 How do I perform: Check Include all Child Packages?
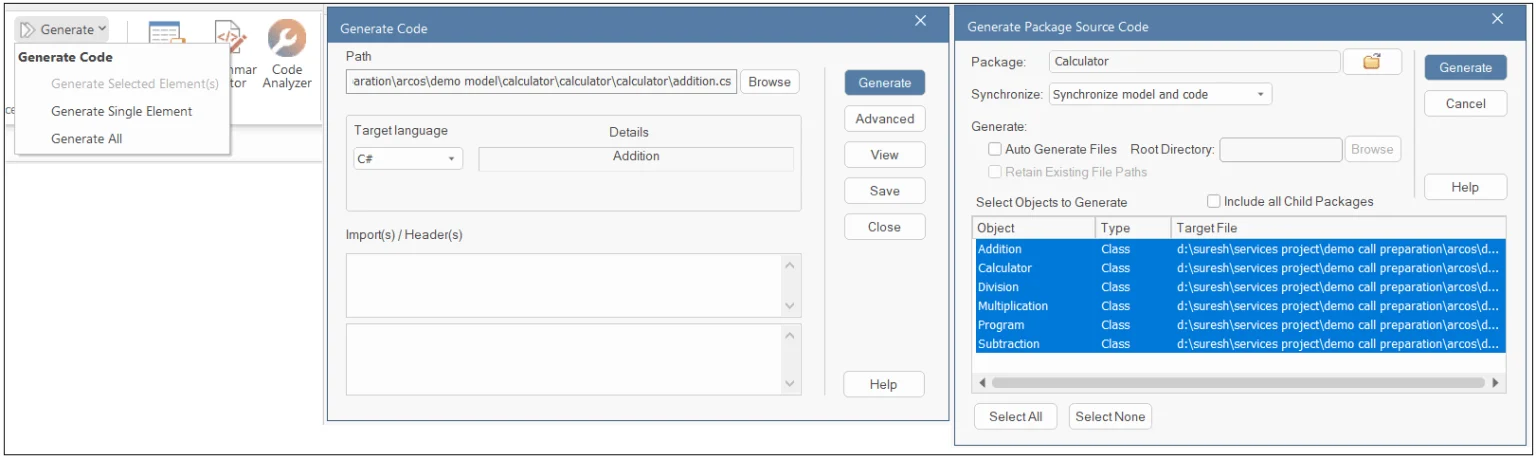pos(1214,201)
